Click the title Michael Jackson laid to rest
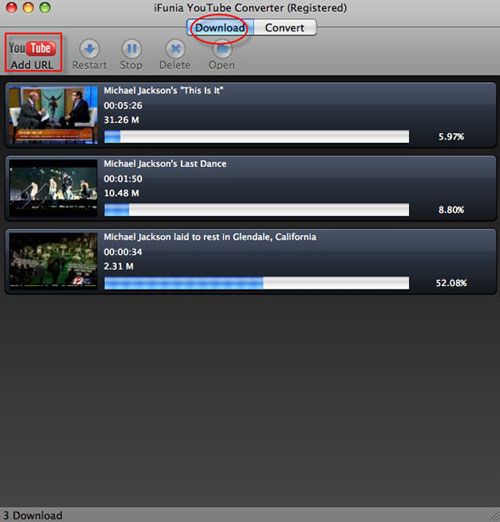500x522 pixels. click(210, 237)
